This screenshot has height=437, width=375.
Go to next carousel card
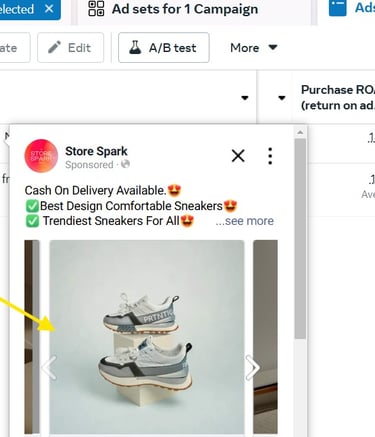(x=252, y=368)
